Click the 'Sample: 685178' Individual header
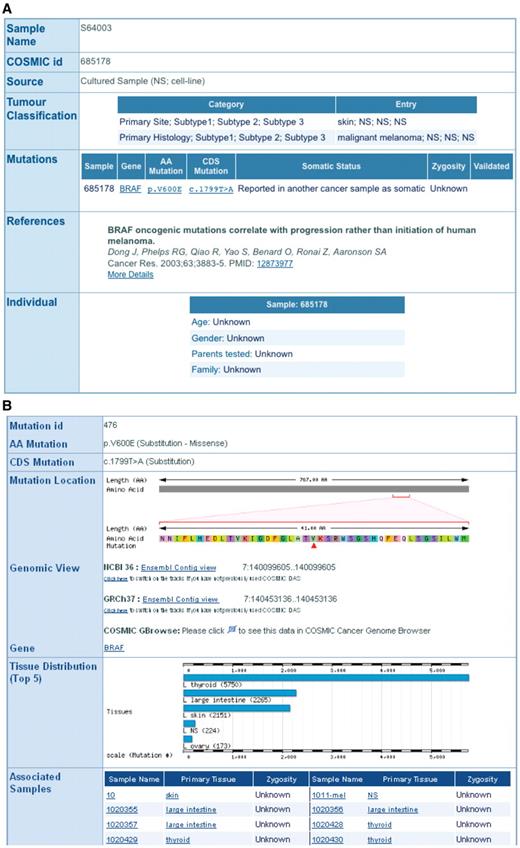This screenshot has width=520, height=848. tap(297, 304)
